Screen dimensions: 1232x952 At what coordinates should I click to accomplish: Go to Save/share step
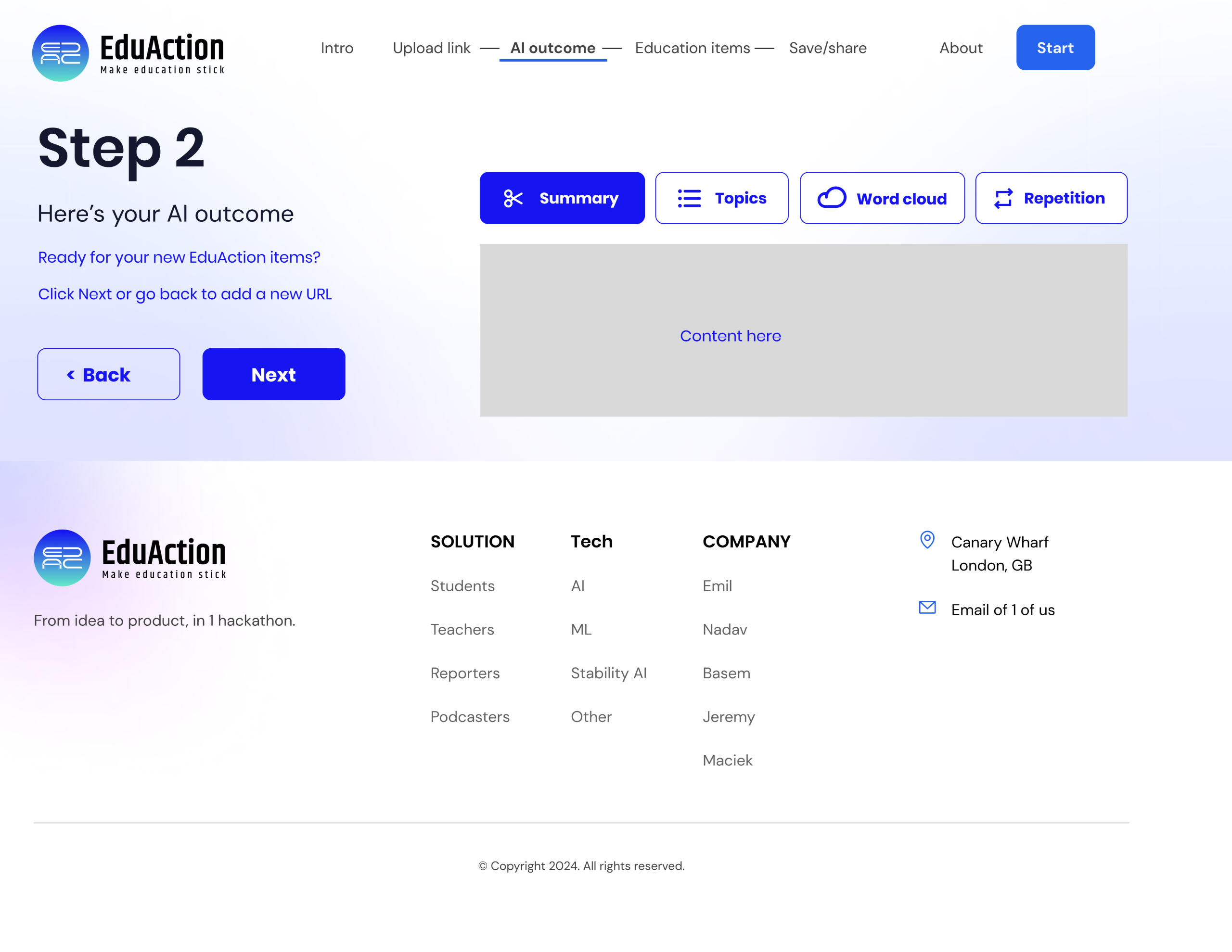827,48
